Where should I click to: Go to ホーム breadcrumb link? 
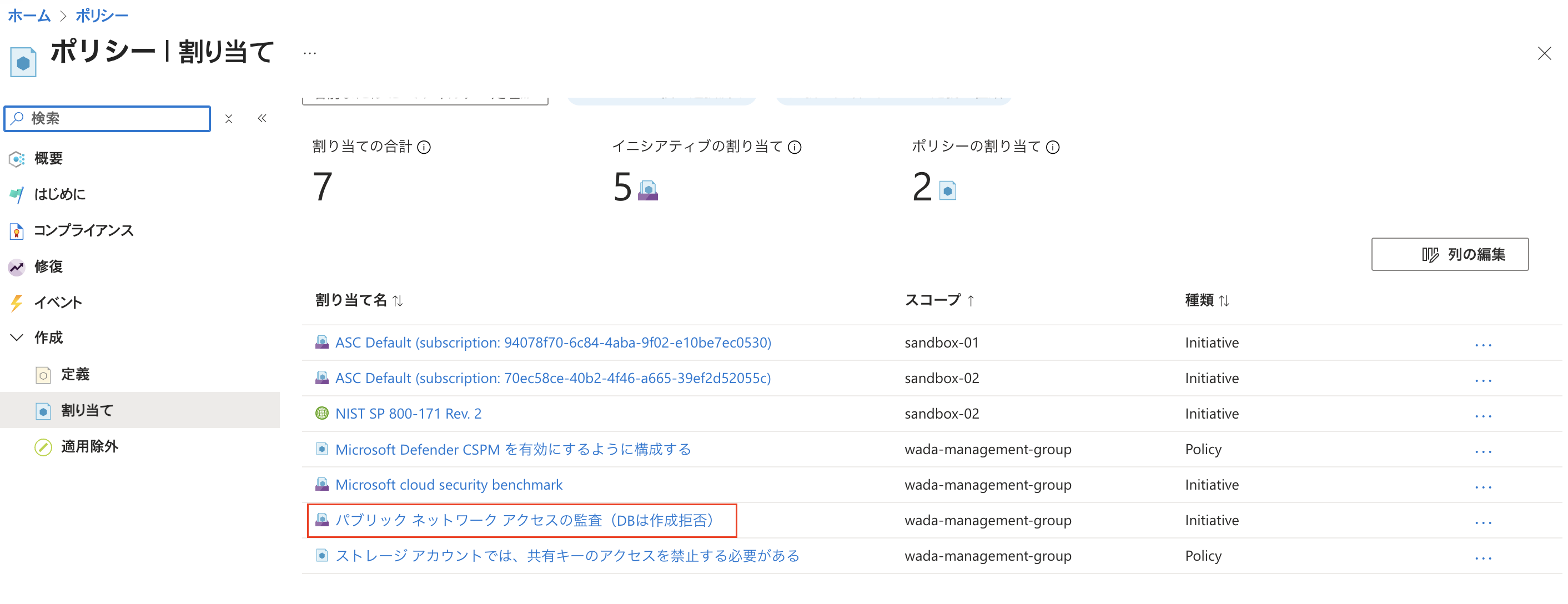pyautogui.click(x=29, y=15)
